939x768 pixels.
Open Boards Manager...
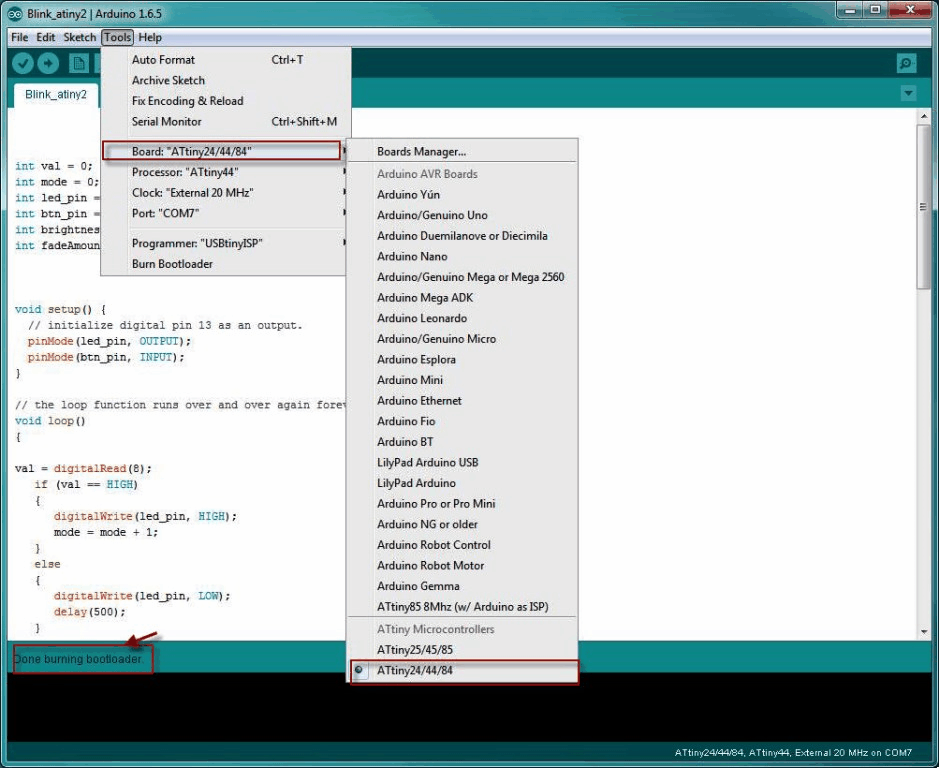[x=462, y=152]
